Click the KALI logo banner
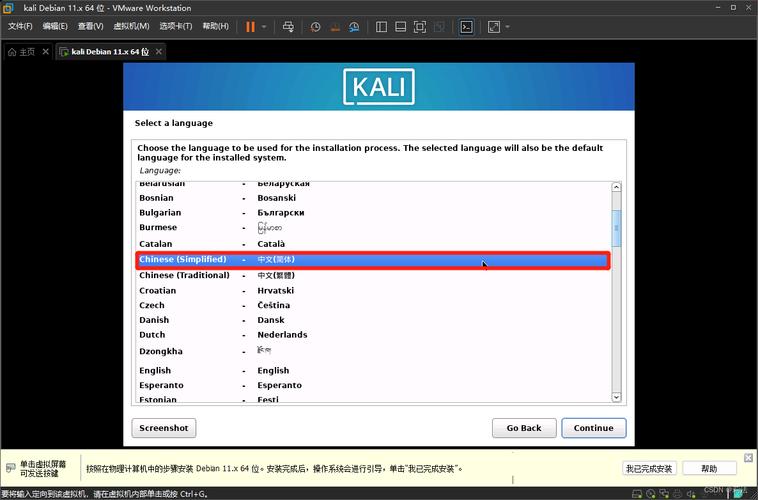758x500 pixels. point(379,87)
